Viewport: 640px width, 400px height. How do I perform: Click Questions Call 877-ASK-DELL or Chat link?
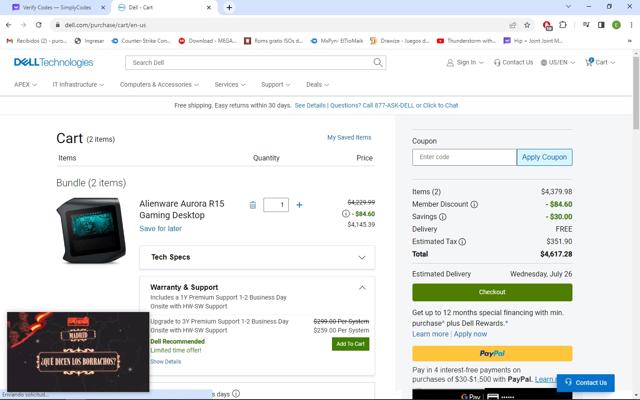[394, 105]
